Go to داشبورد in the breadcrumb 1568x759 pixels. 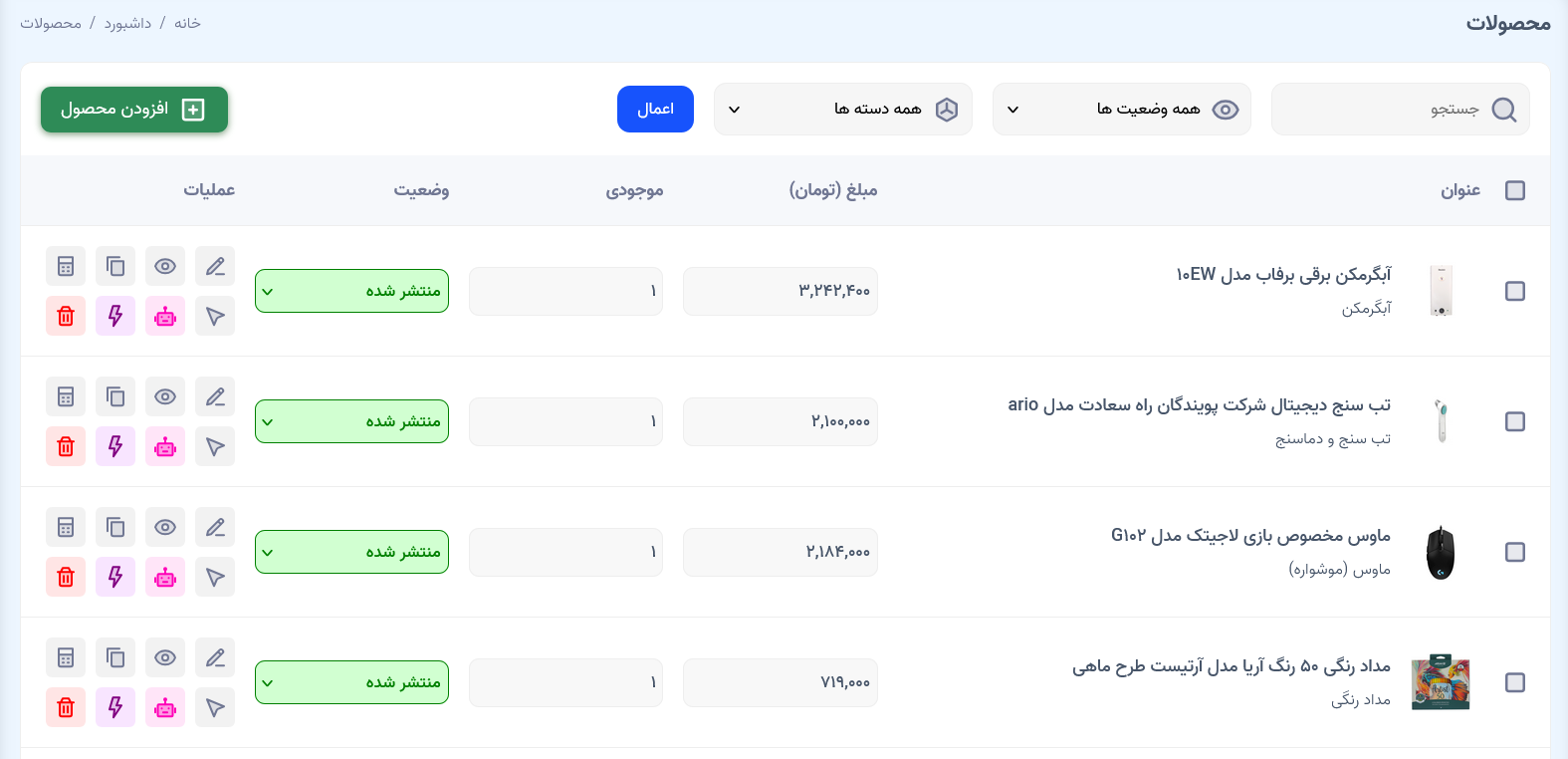tap(128, 23)
